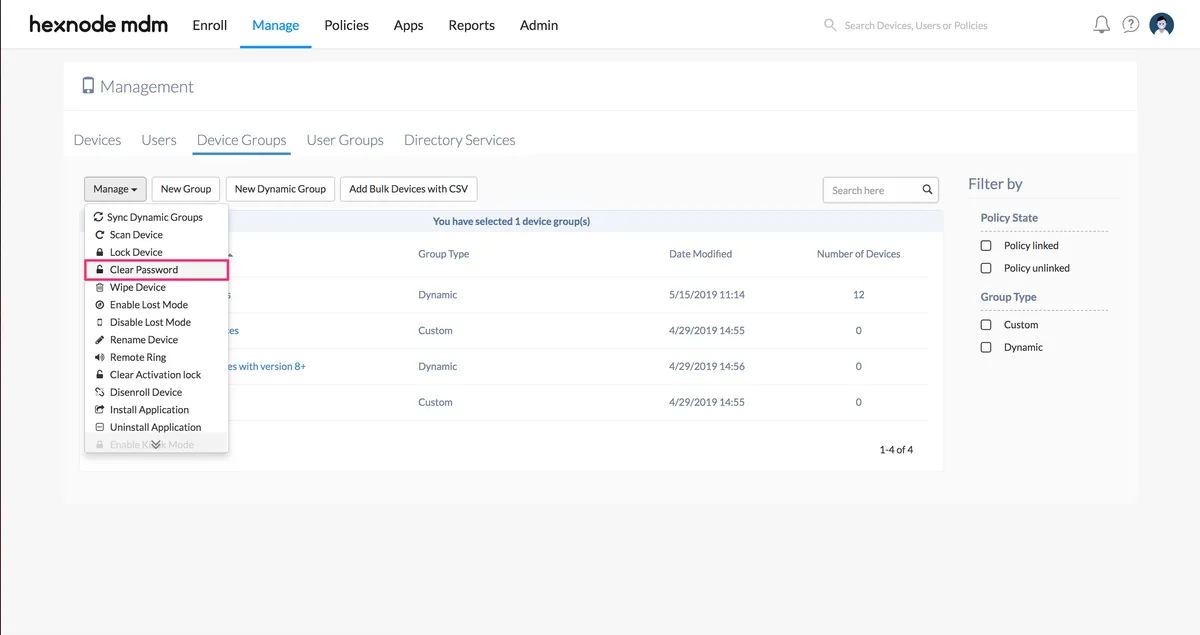Click the Rename Device pencil icon
This screenshot has width=1200, height=635.
[99, 340]
